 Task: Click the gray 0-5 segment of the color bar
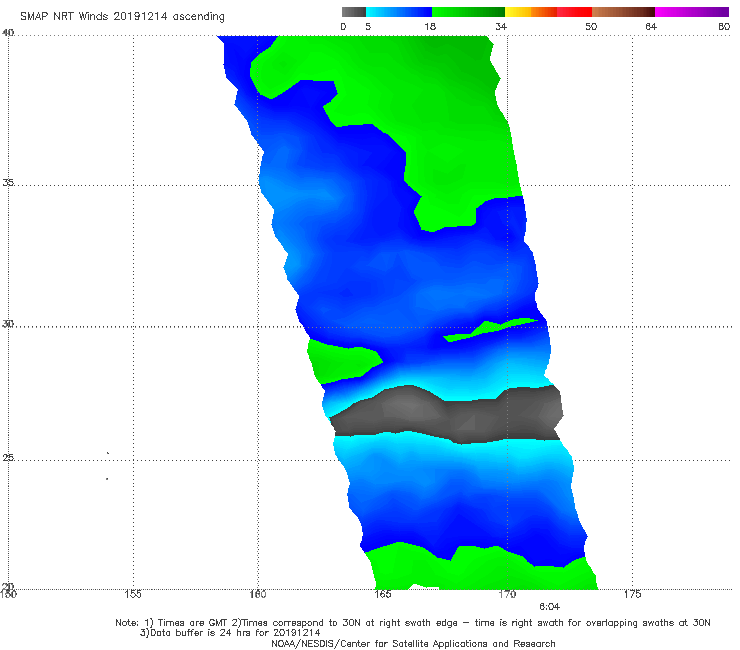point(354,12)
